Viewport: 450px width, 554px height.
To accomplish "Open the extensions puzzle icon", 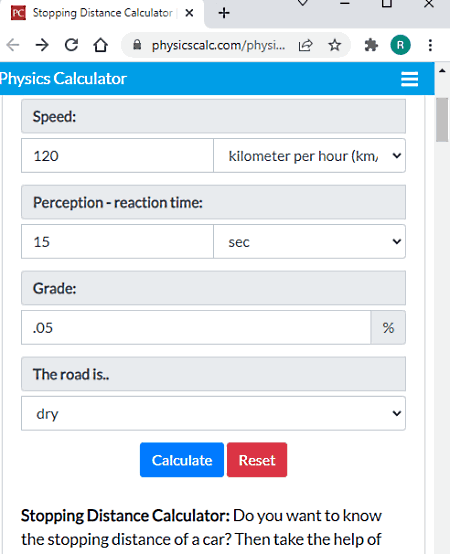I will pos(371,45).
